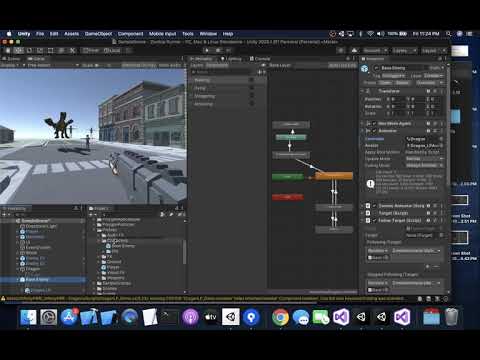Select the orange state node in Animator graph
Image resolution: width=480 pixels, height=360 pixels.
pos(334,176)
